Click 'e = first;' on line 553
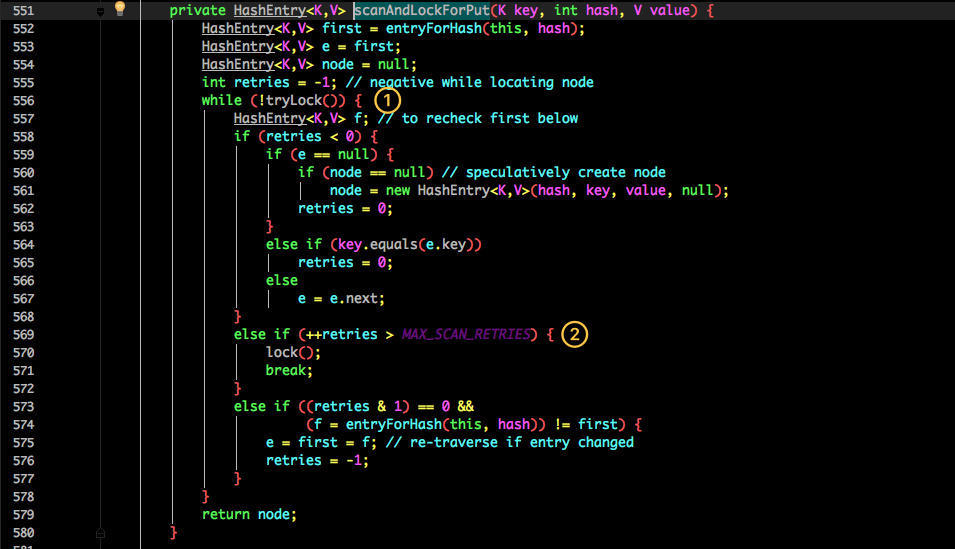955x549 pixels. click(x=361, y=46)
